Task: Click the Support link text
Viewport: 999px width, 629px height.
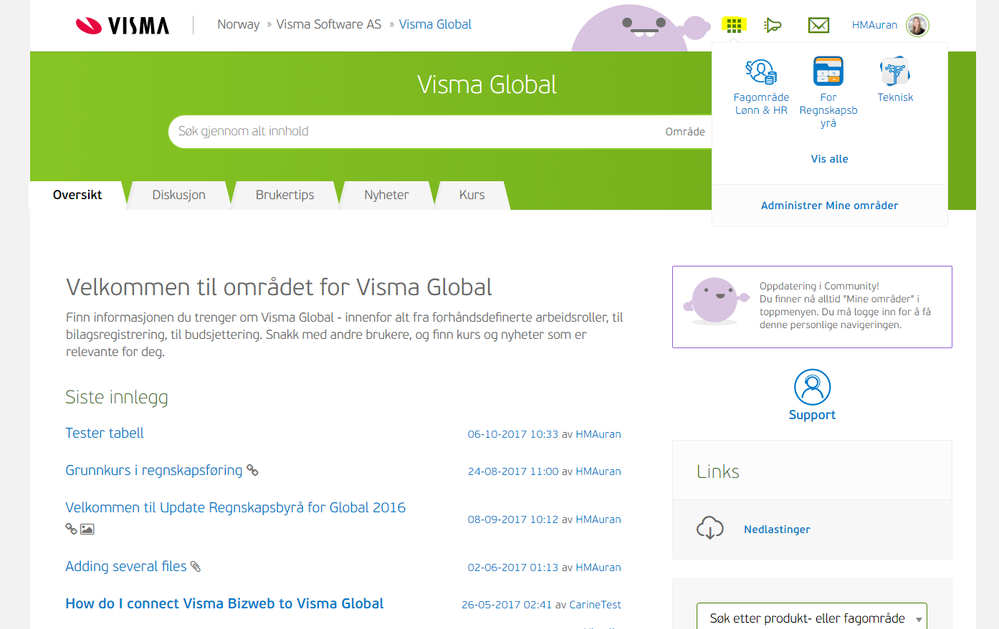Action: pos(812,415)
